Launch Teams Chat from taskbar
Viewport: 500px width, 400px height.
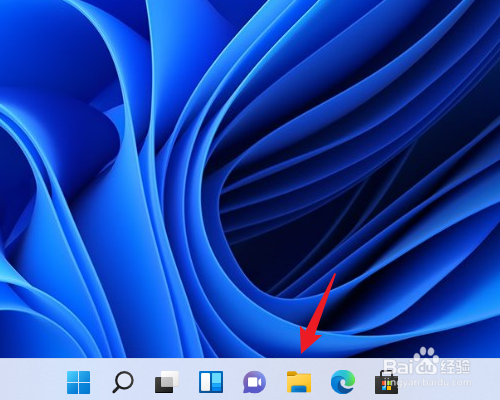click(255, 382)
